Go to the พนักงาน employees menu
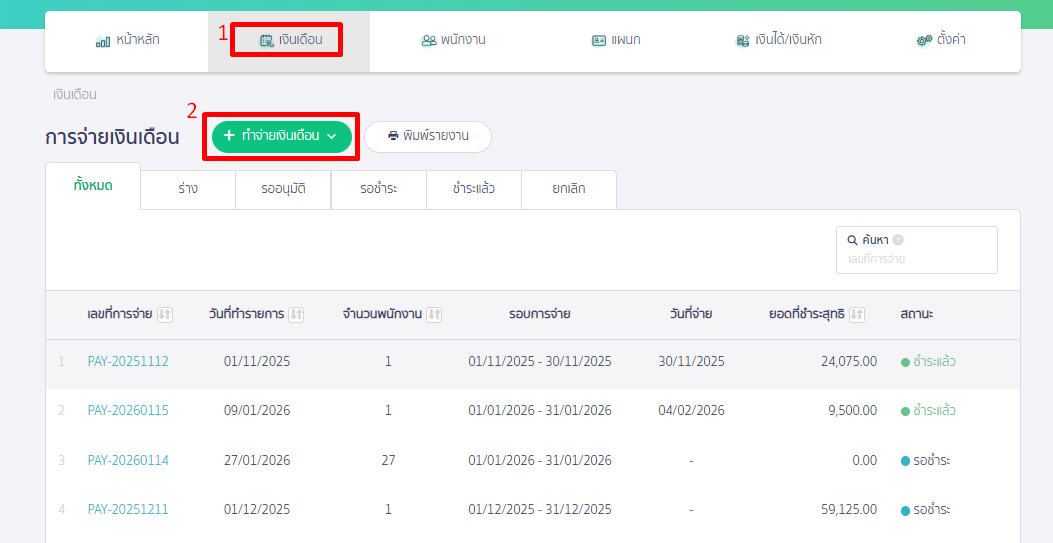This screenshot has height=543, width=1053. click(453, 41)
